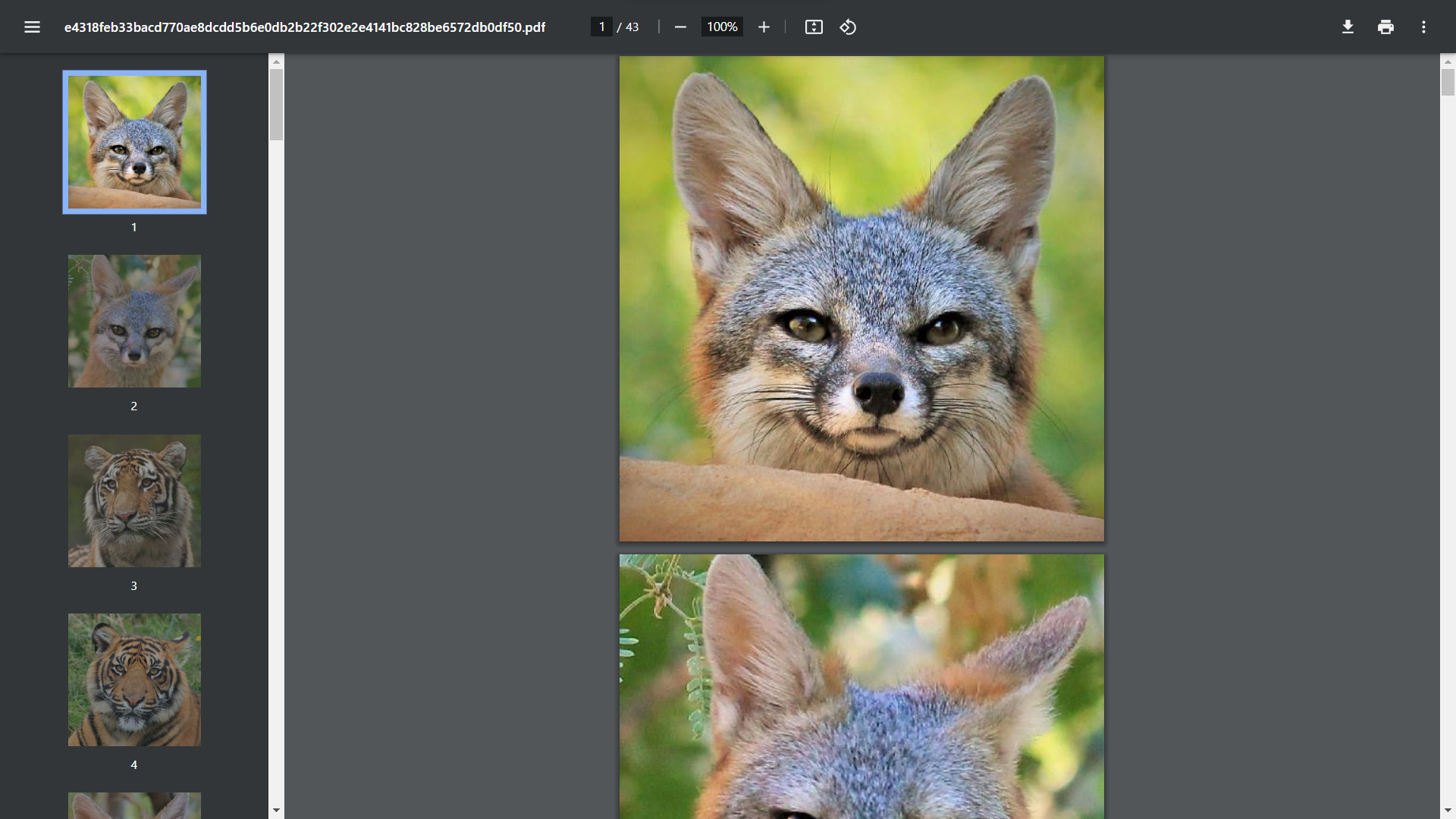This screenshot has width=1456, height=819.
Task: Jump to page 3 tiger thumbnail
Action: coord(134,500)
